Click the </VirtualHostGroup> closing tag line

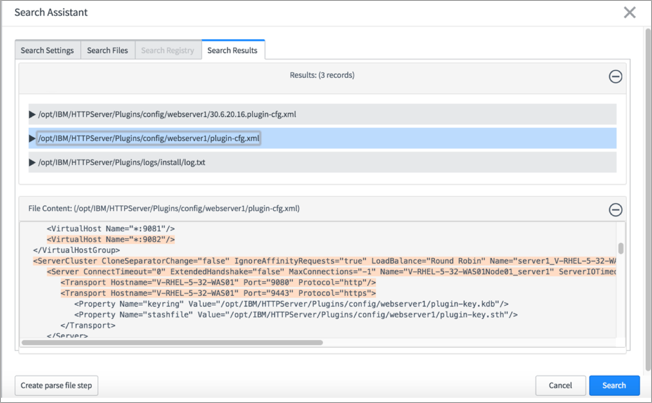point(77,250)
